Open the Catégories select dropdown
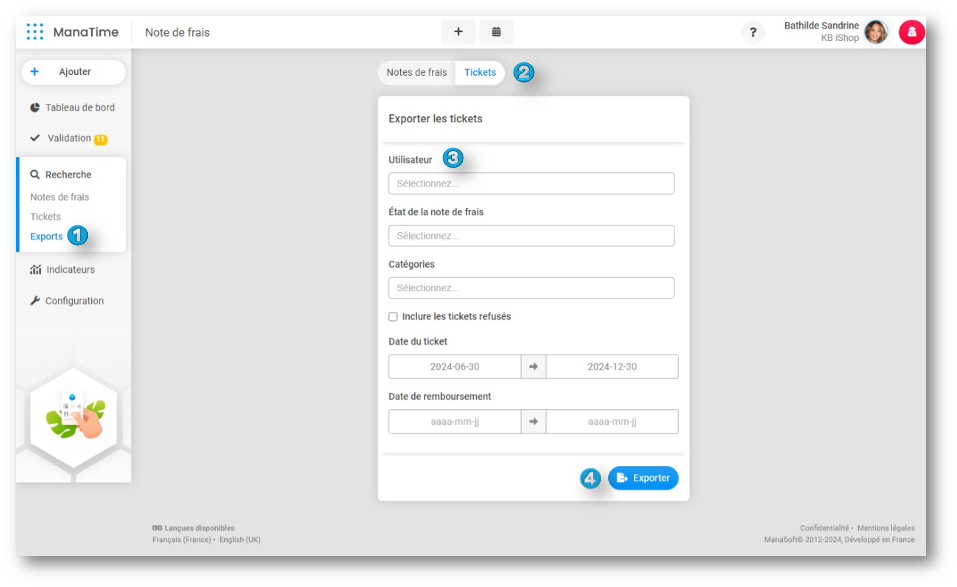The image size is (957, 587). (531, 288)
